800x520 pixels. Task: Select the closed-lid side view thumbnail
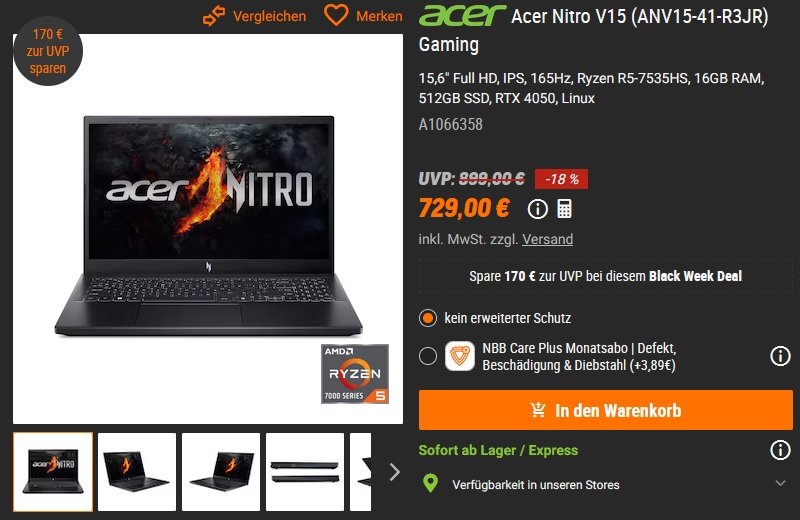(x=305, y=472)
